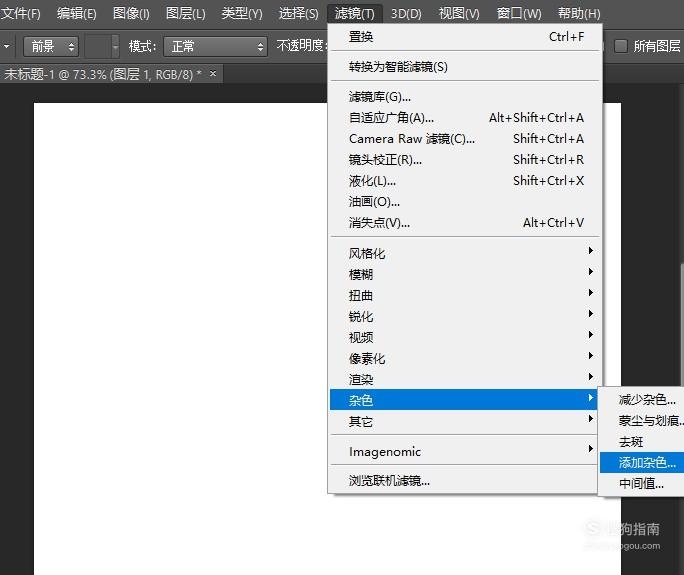This screenshot has height=575, width=684.
Task: Open the 前景 fill source dropdown
Action: 51,46
